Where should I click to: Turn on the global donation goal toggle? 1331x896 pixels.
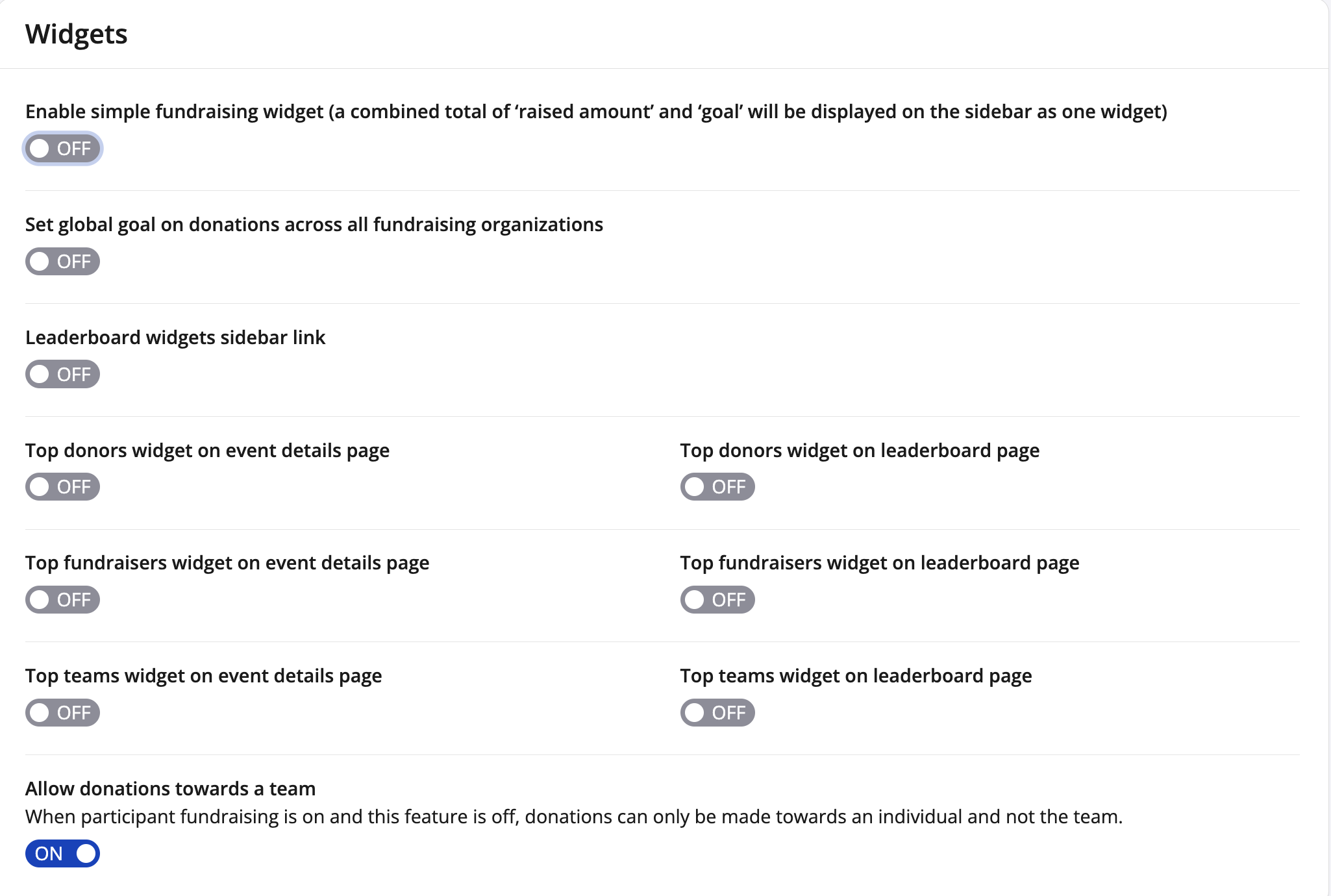62,262
